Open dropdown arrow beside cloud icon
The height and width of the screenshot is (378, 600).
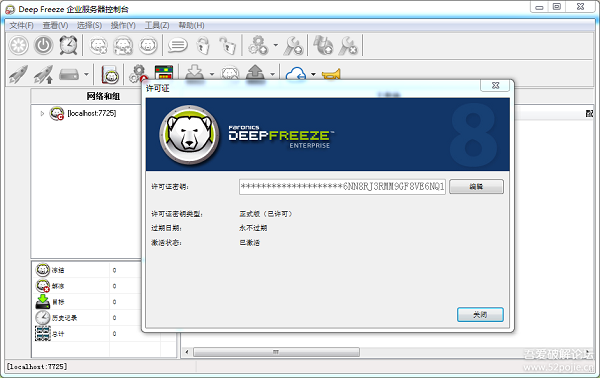[313, 74]
